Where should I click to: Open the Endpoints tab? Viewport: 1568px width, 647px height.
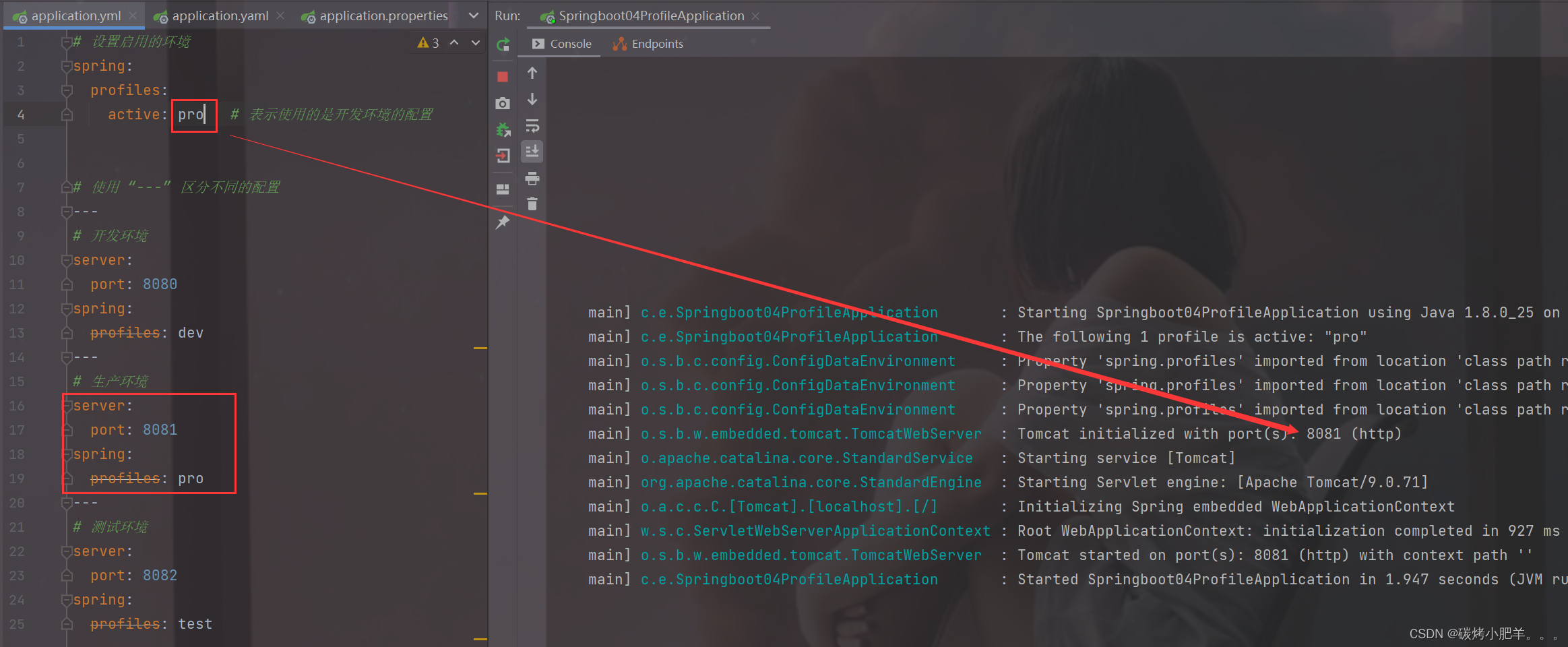pyautogui.click(x=648, y=44)
